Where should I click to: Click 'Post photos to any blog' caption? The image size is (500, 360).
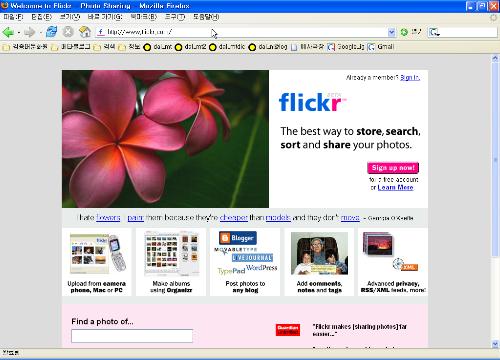[x=245, y=287]
